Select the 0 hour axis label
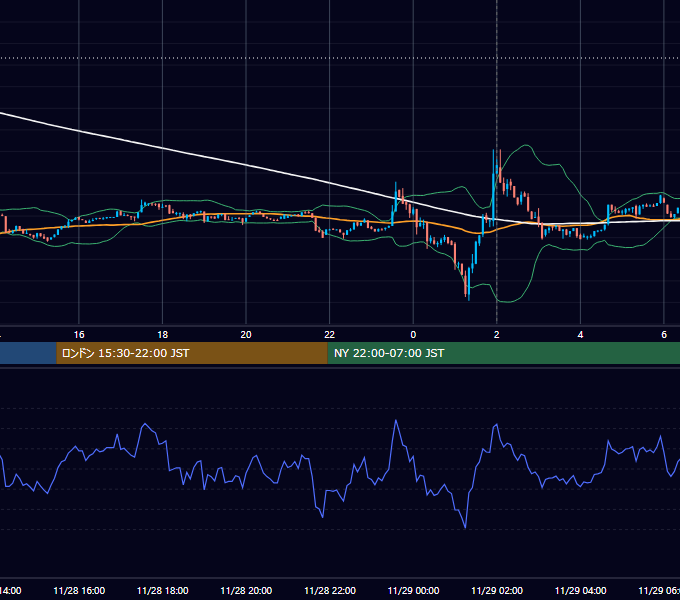The width and height of the screenshot is (680, 600). 413,335
